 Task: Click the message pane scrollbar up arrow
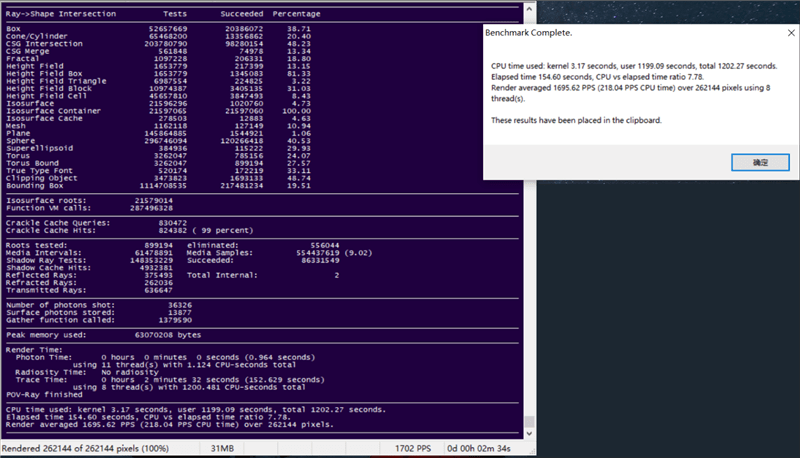click(529, 9)
